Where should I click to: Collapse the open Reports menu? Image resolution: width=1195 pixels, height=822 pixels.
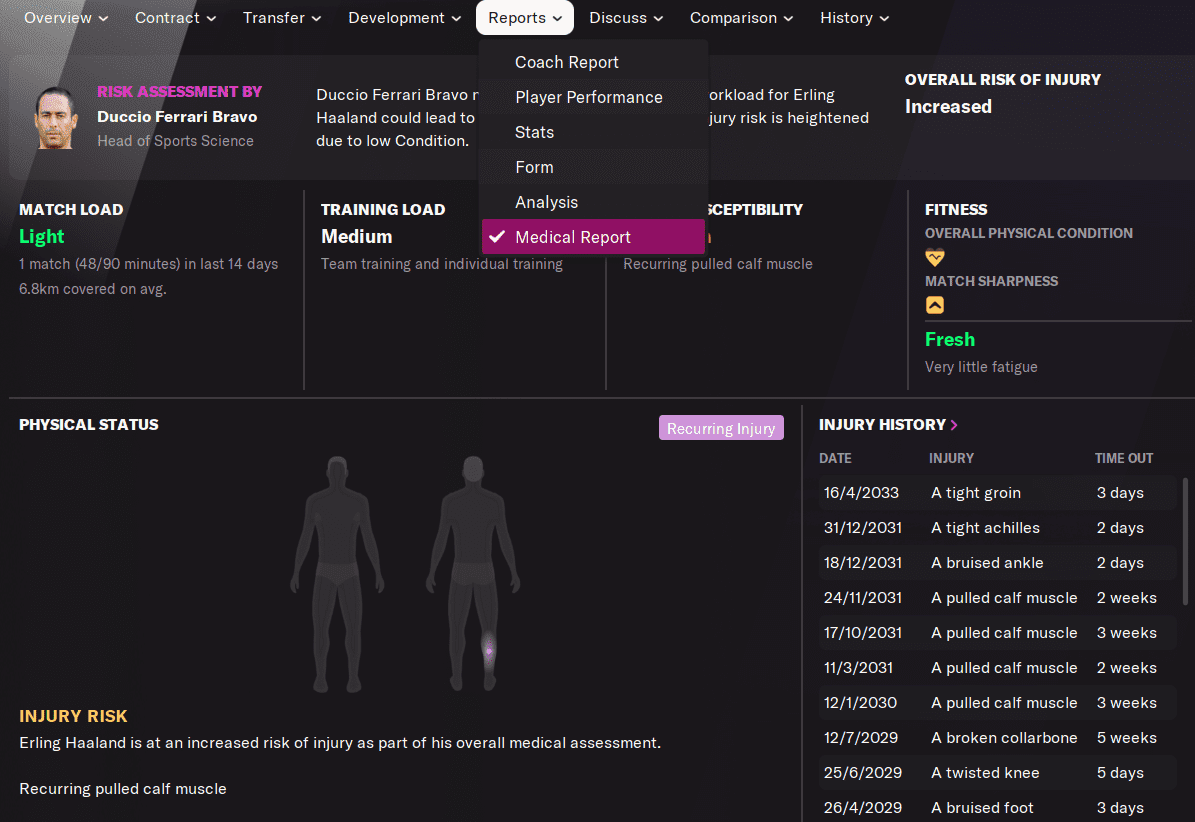[x=525, y=18]
